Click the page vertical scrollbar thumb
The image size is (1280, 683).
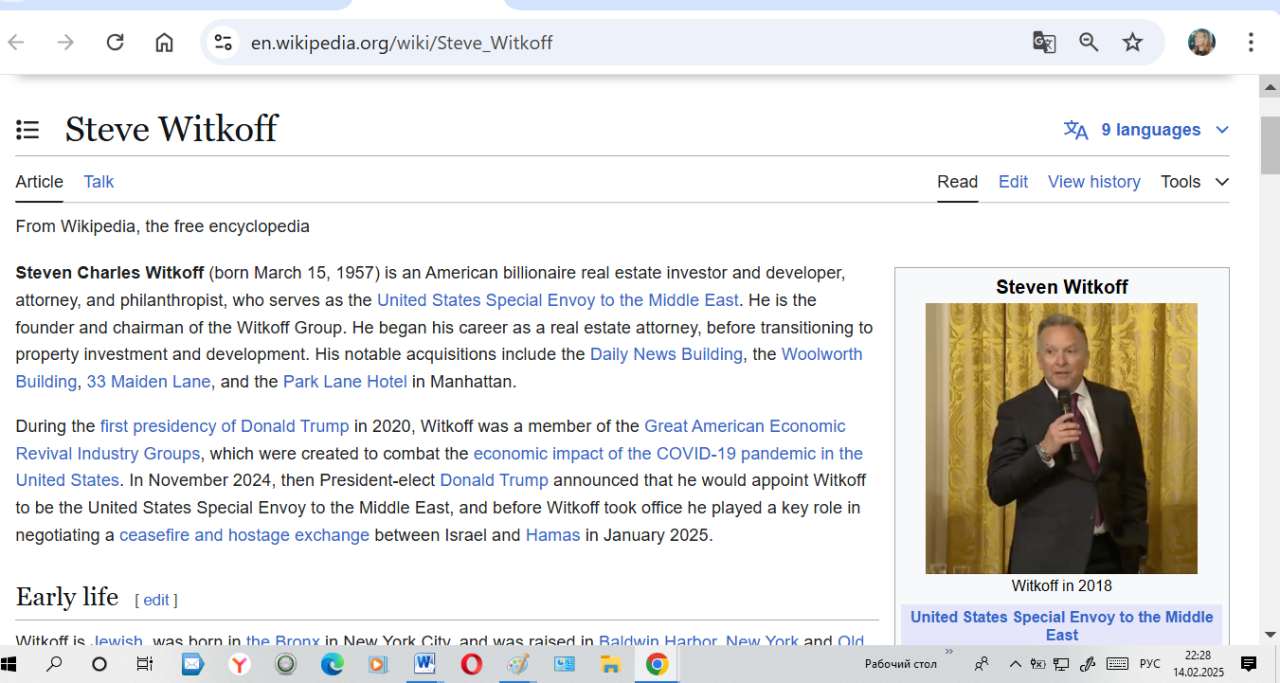pos(1270,145)
